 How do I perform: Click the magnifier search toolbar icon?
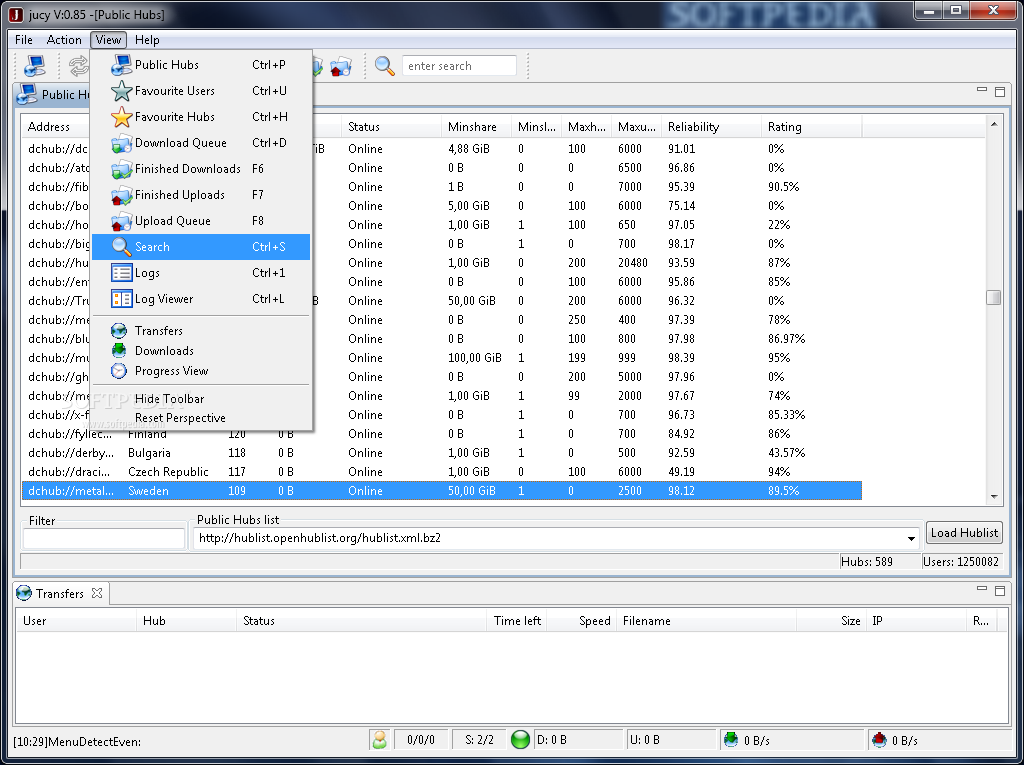tap(385, 66)
